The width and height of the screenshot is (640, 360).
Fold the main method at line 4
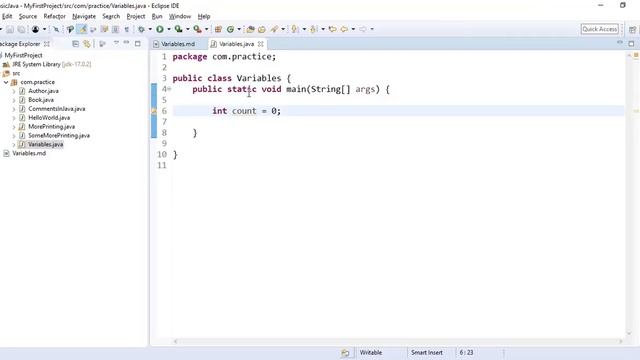tap(169, 89)
